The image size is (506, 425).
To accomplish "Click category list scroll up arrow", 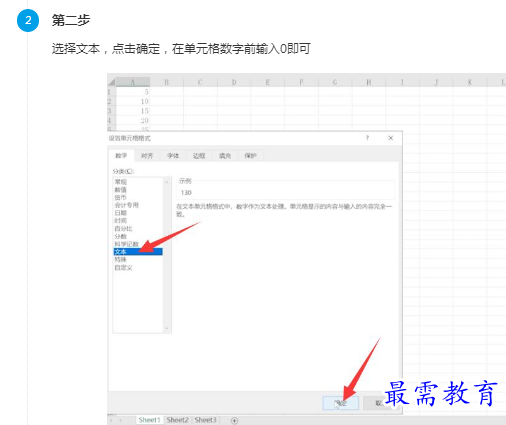I will (x=167, y=182).
